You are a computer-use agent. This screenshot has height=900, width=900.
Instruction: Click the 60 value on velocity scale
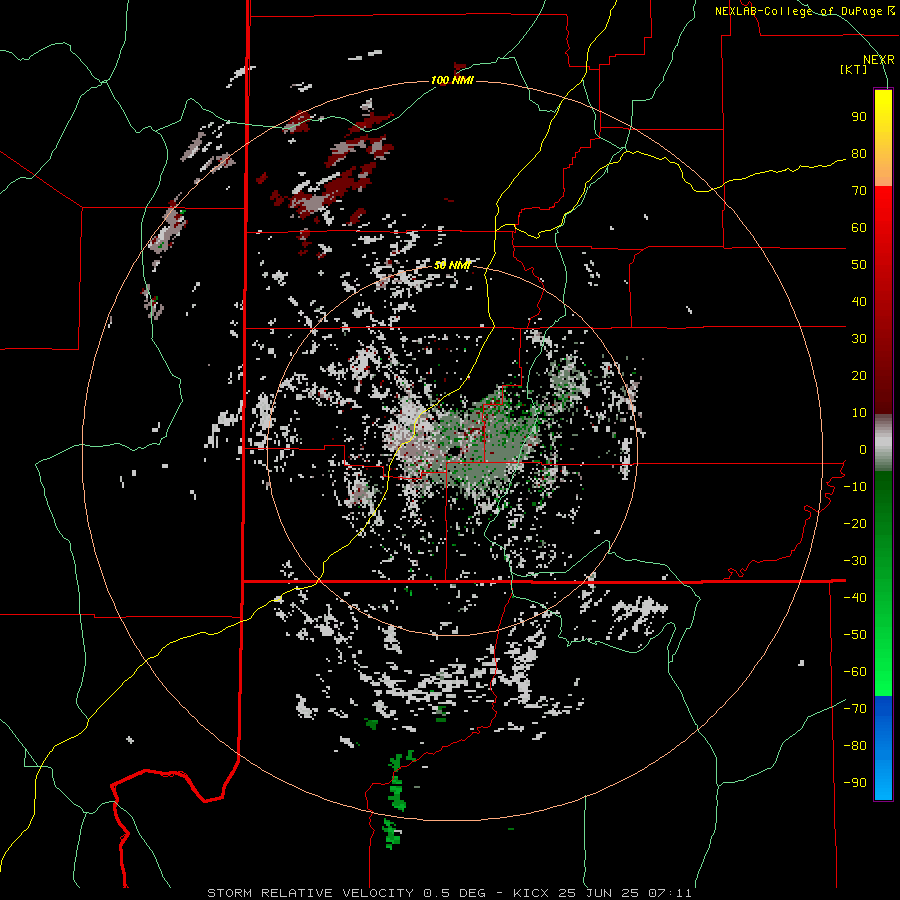(x=859, y=227)
